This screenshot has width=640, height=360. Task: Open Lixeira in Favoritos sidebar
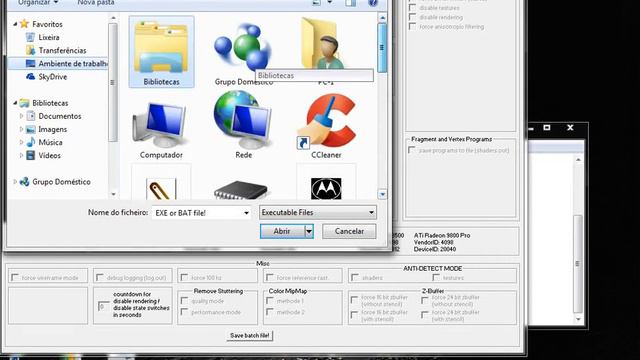tap(49, 37)
